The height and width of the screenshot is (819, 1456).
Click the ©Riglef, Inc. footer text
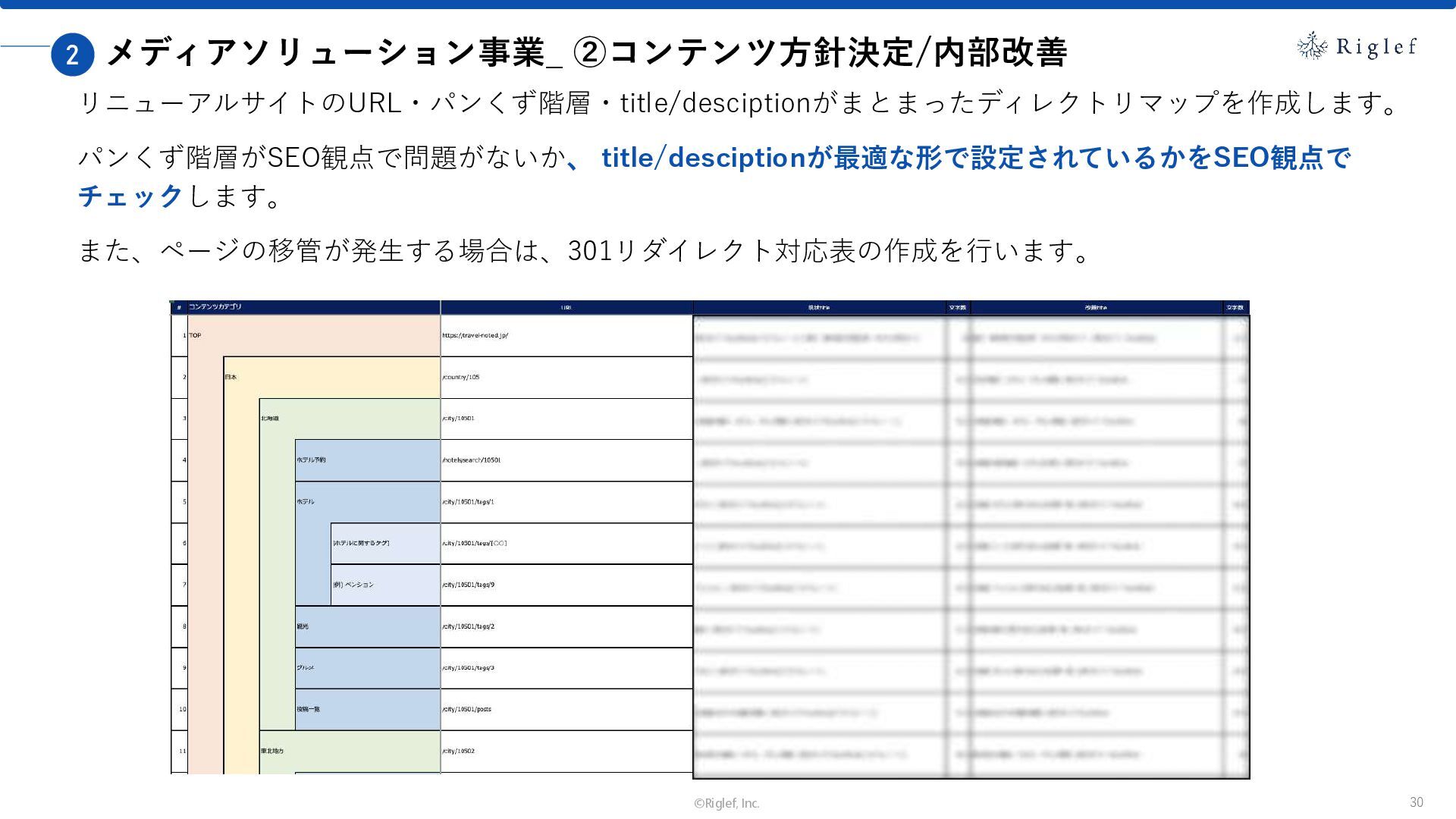(726, 803)
